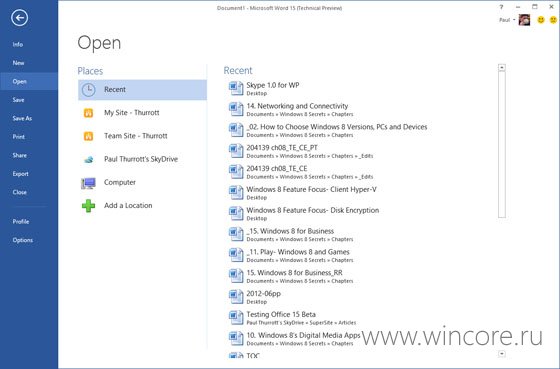560x369 pixels.
Task: Click the clock icon beside Recent
Action: click(88, 90)
